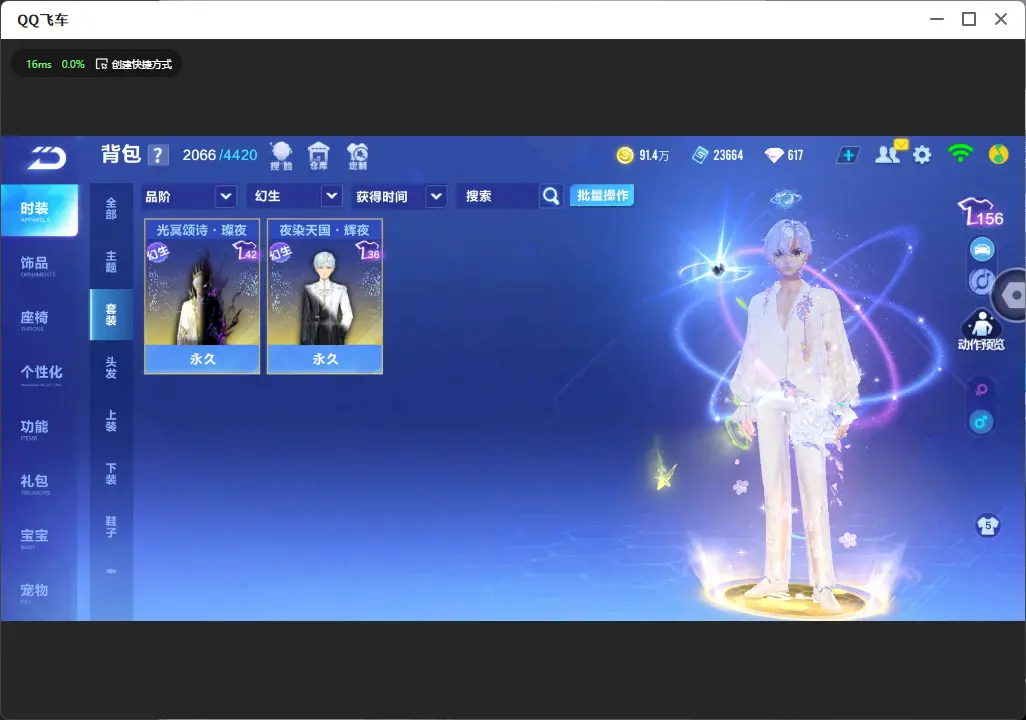This screenshot has height=720, width=1026.
Task: Click the 幻生 badge on 光冥颂诗 card
Action: [x=158, y=253]
